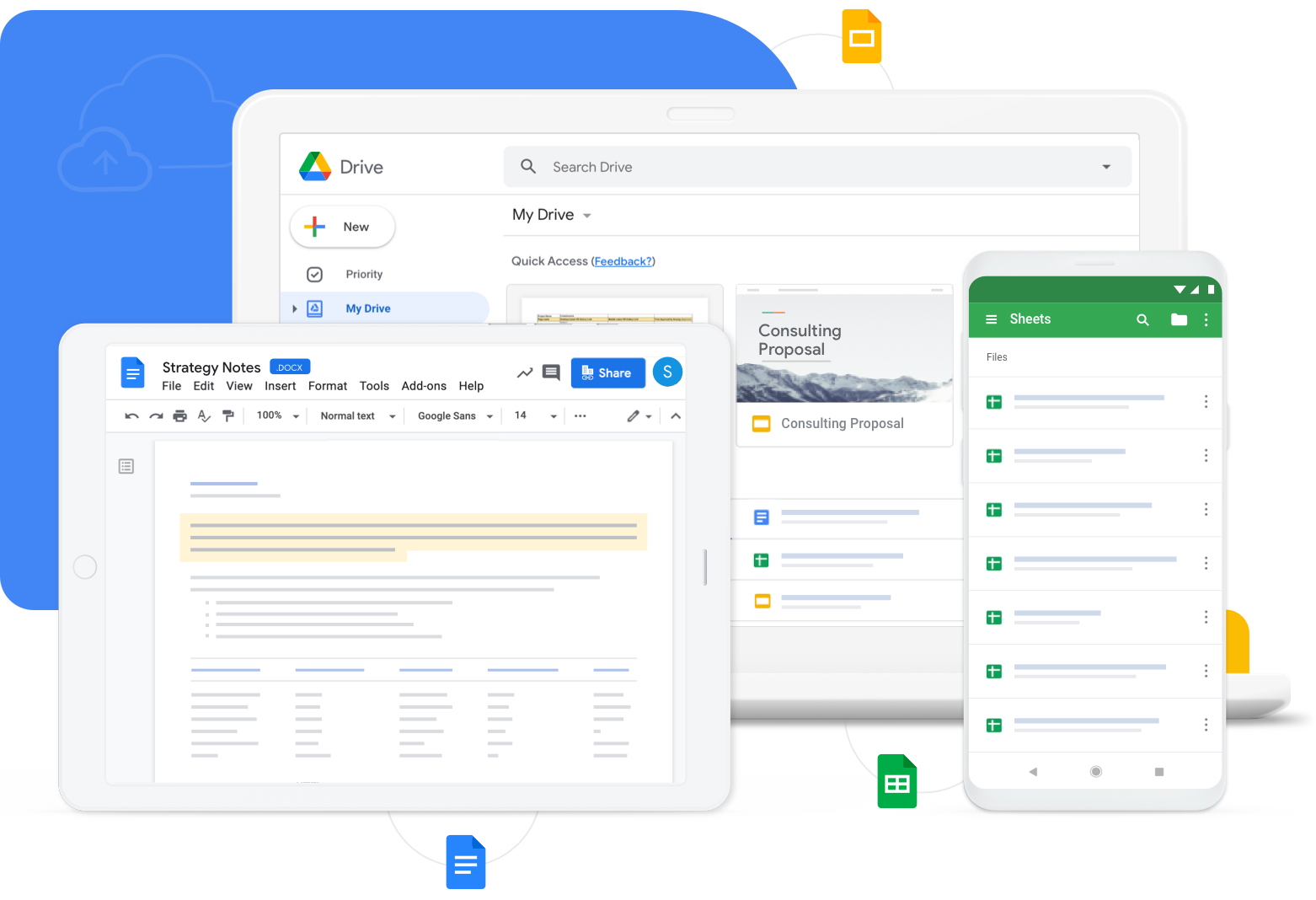
Task: Click the Sheets file icon in Drive list
Action: (x=762, y=560)
